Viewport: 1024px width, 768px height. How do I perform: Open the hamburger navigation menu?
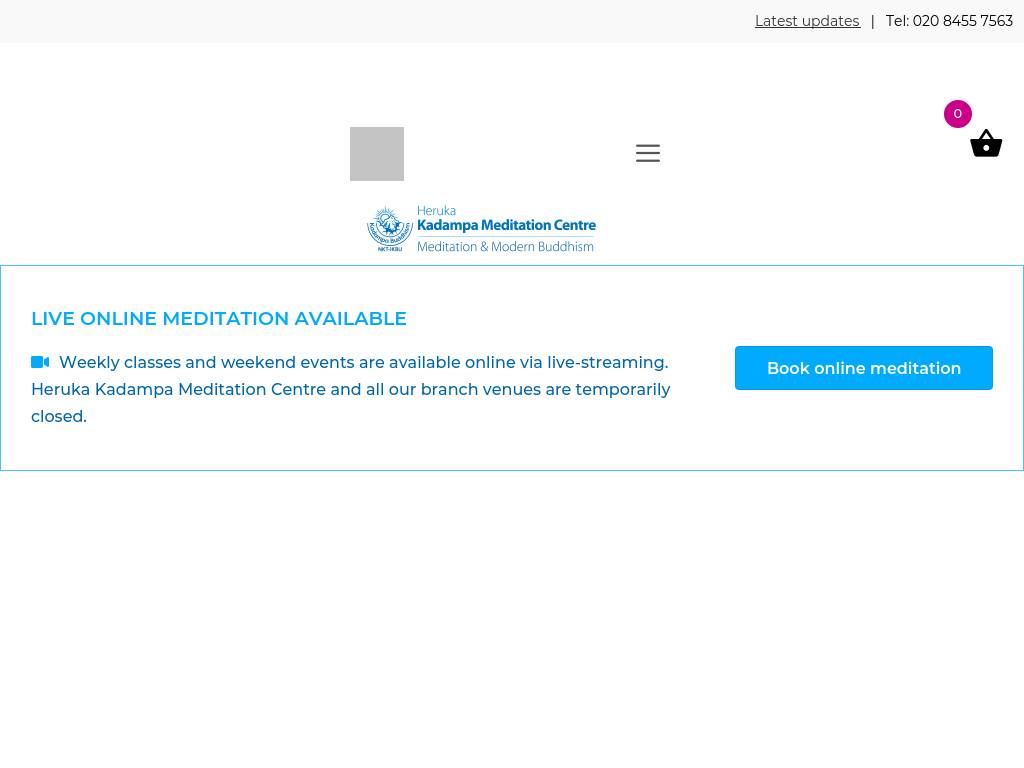coord(648,153)
